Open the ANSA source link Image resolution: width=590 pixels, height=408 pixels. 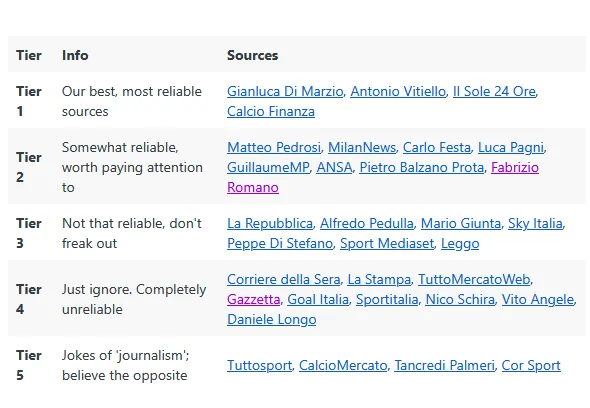(335, 167)
